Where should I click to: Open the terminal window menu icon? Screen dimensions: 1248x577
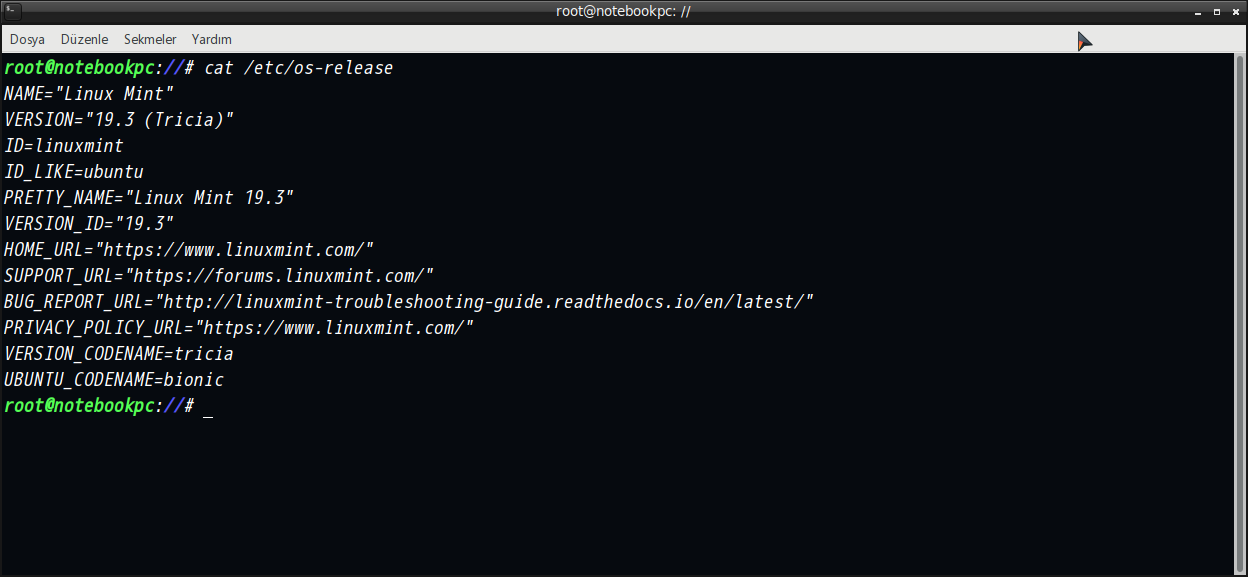[9, 10]
